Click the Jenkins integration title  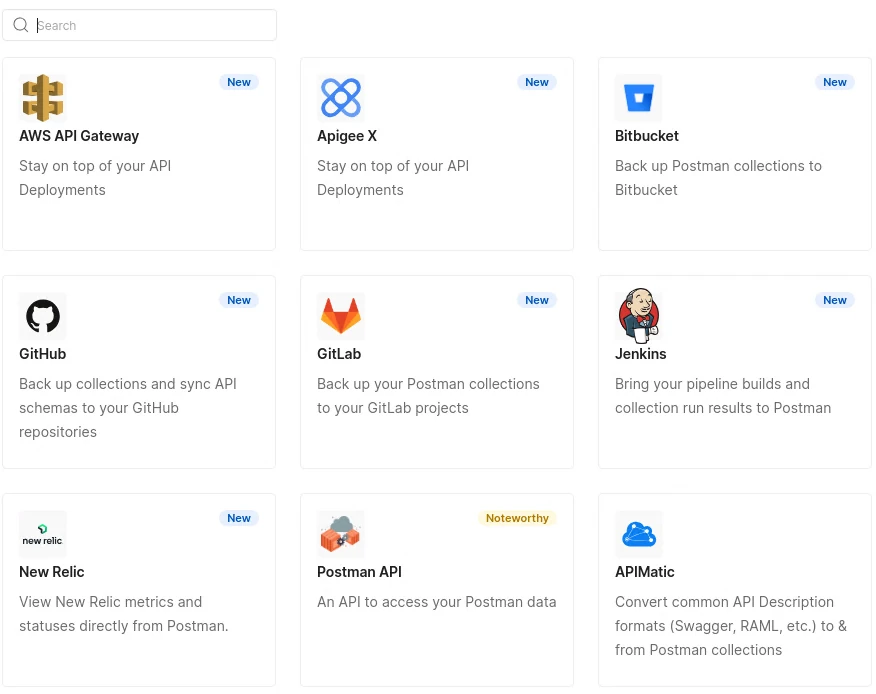coord(640,354)
